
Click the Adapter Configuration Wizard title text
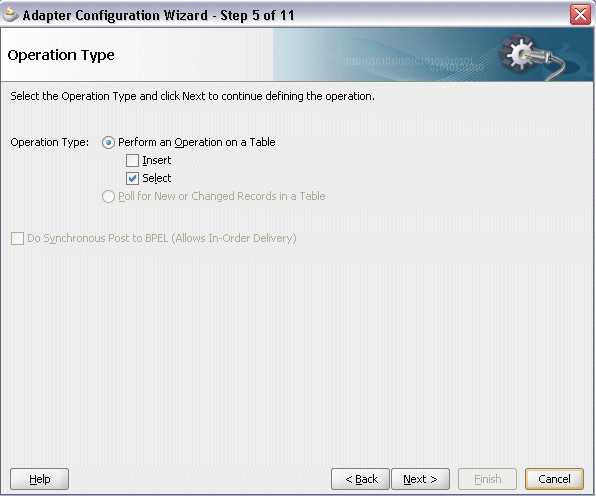[159, 16]
